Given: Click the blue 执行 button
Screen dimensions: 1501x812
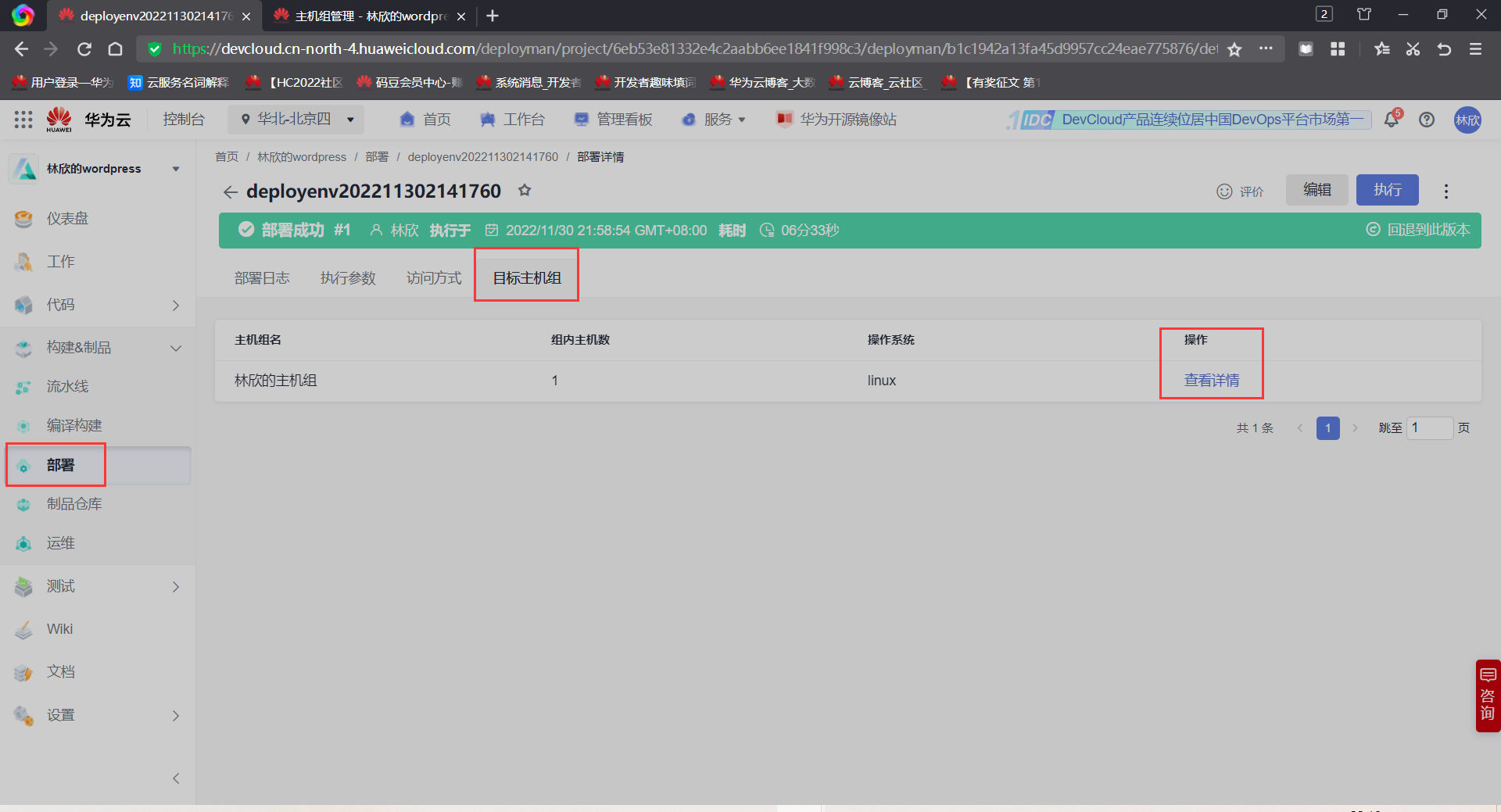Looking at the screenshot, I should (1388, 190).
